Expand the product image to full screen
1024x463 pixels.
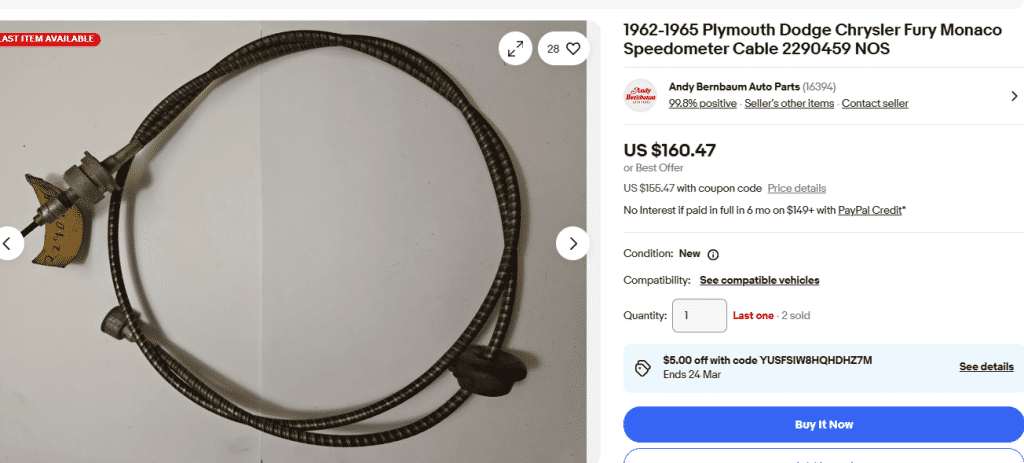coord(515,48)
